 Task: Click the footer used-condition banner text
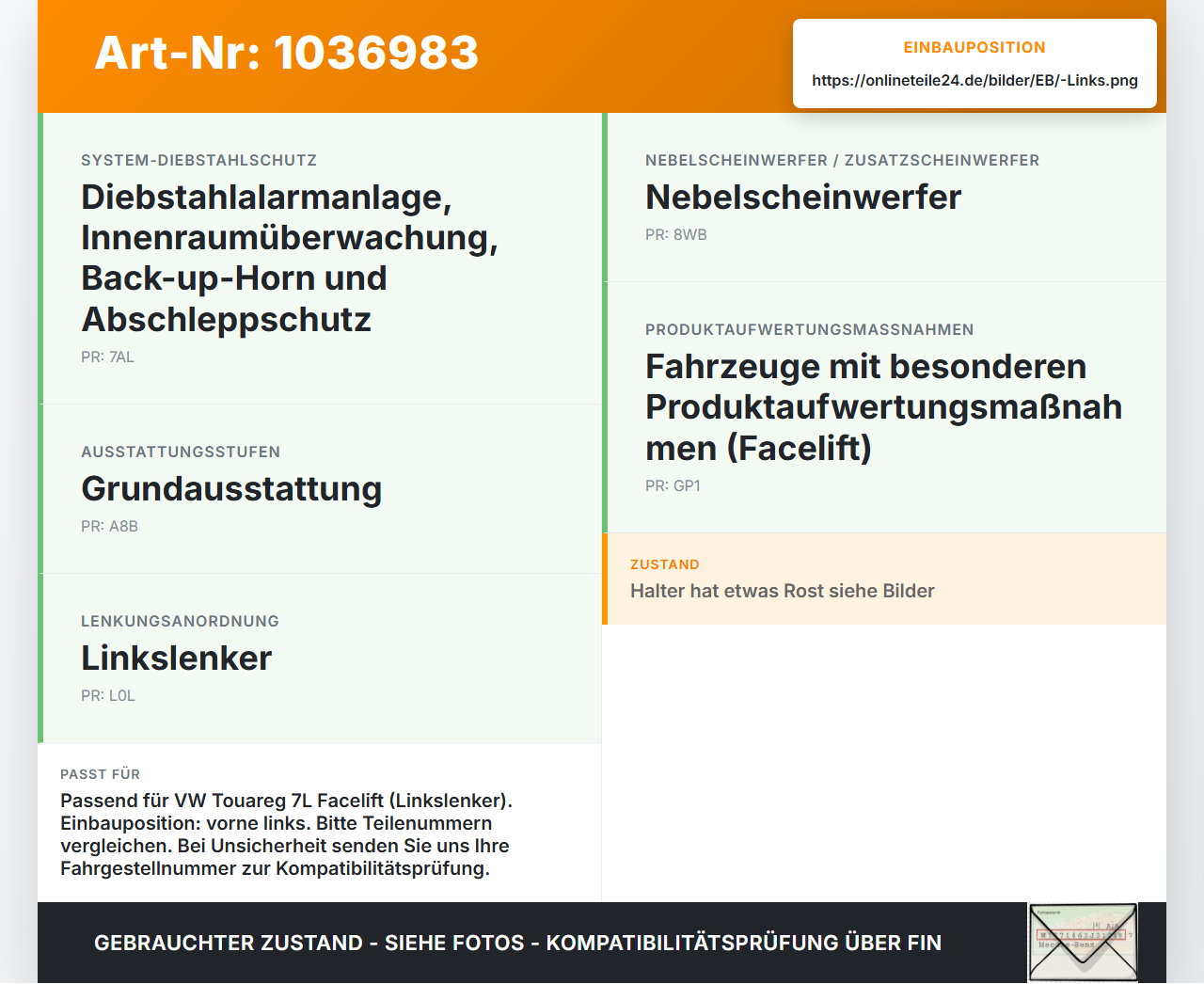pyautogui.click(x=517, y=943)
